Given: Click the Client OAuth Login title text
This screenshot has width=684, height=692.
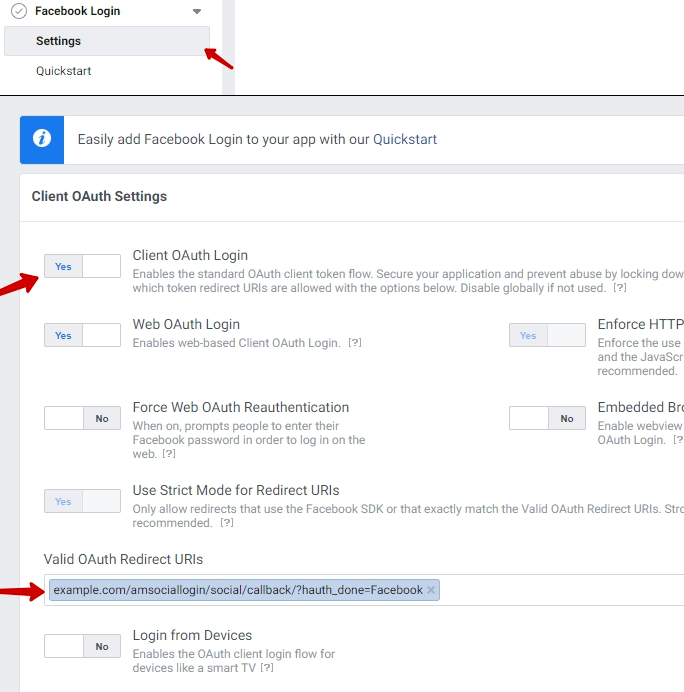Looking at the screenshot, I should 190,256.
